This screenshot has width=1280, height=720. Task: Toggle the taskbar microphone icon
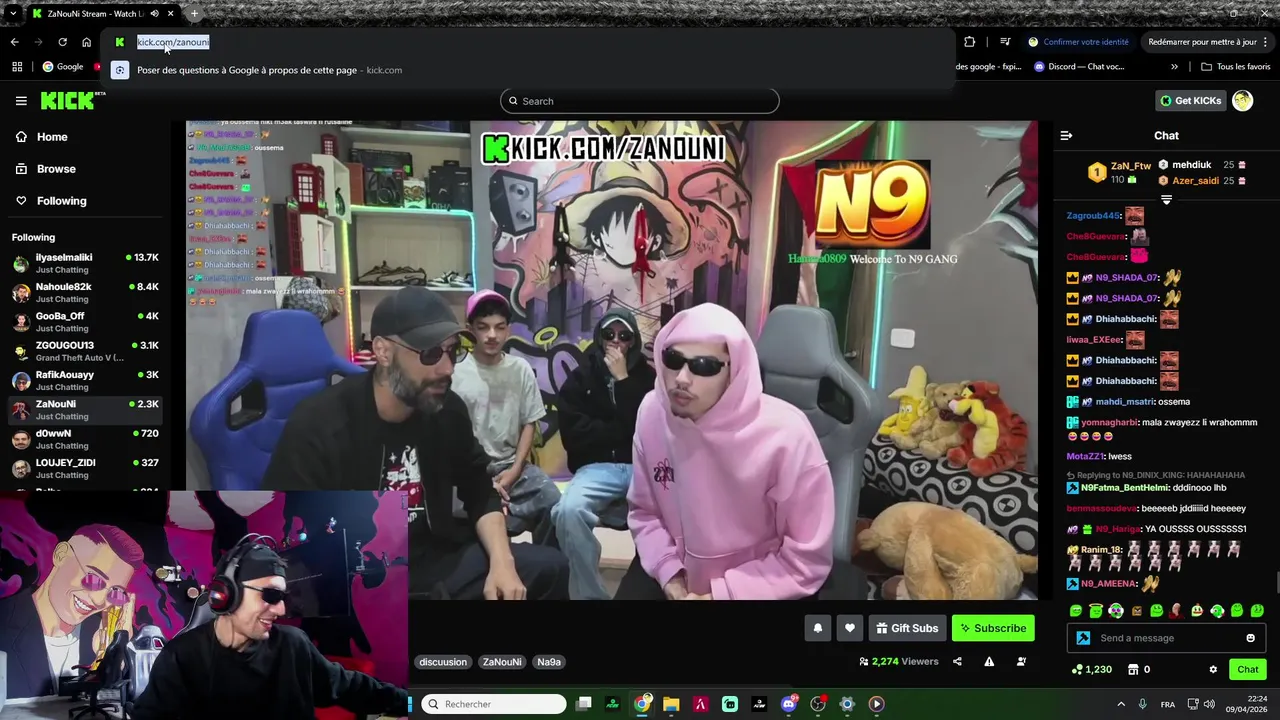coord(1142,704)
